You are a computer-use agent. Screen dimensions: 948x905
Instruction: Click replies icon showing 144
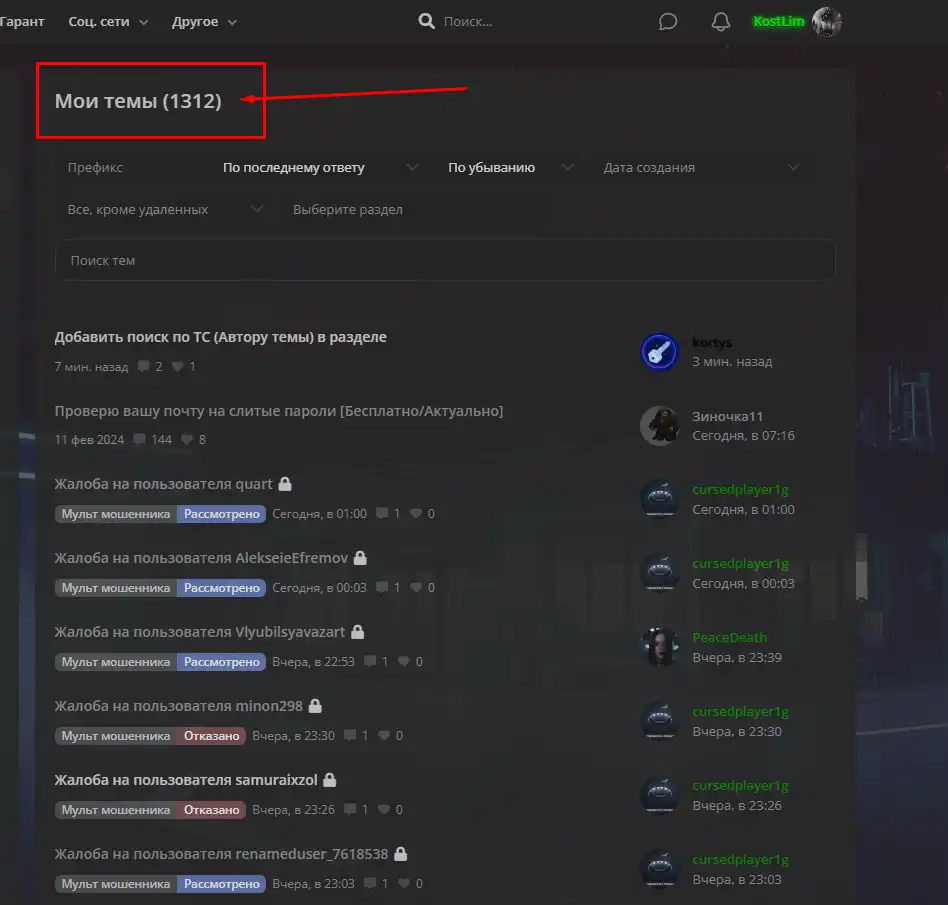139,440
